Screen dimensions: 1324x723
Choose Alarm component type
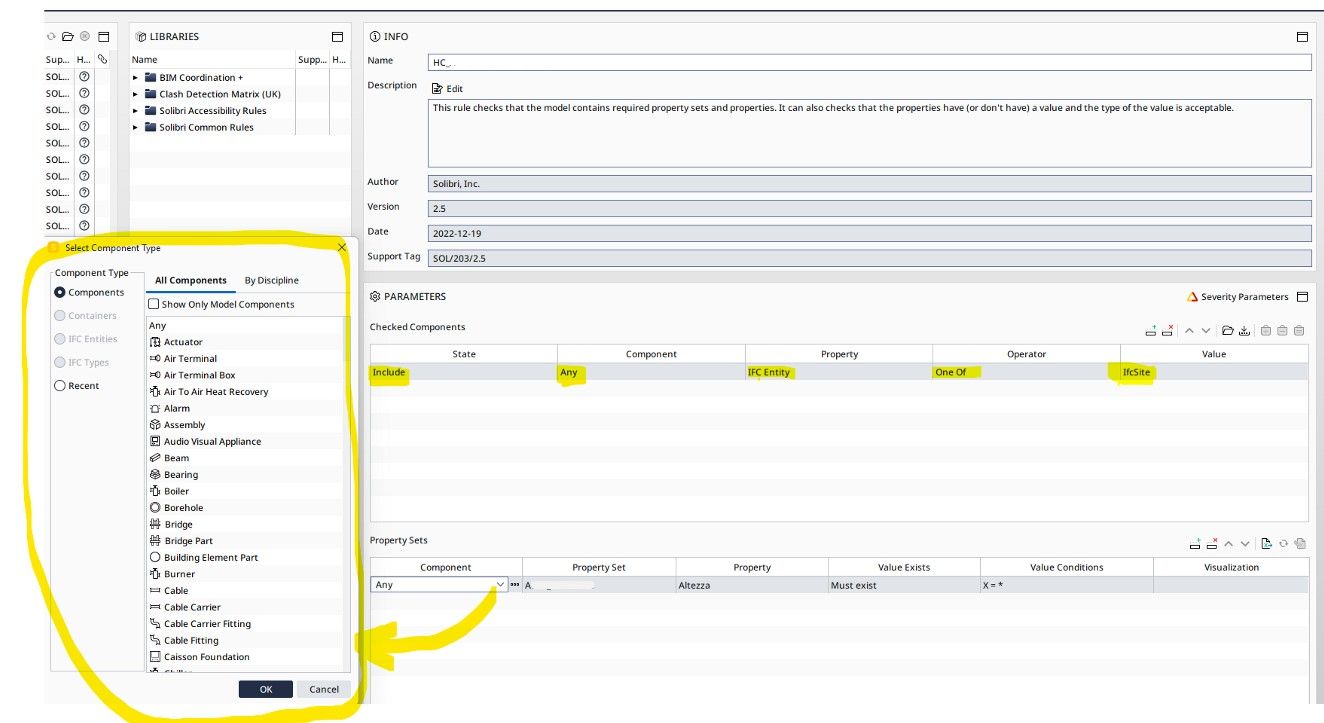(177, 408)
